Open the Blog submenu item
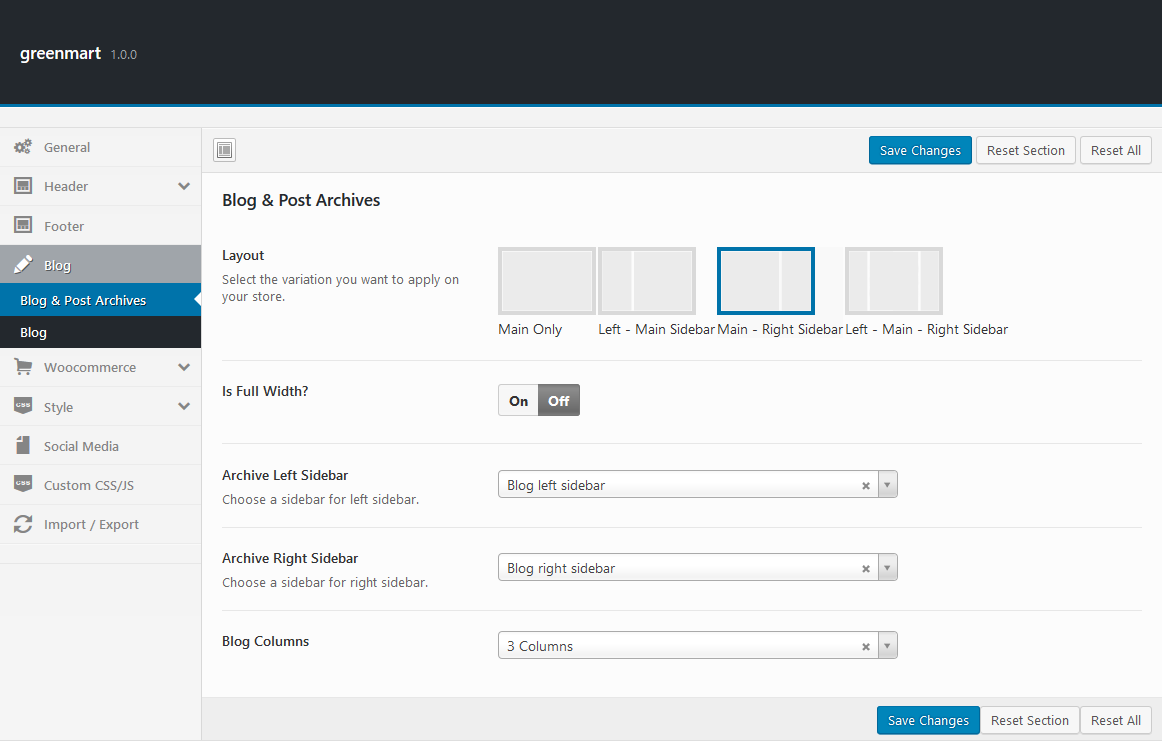This screenshot has height=741, width=1162. pos(34,332)
